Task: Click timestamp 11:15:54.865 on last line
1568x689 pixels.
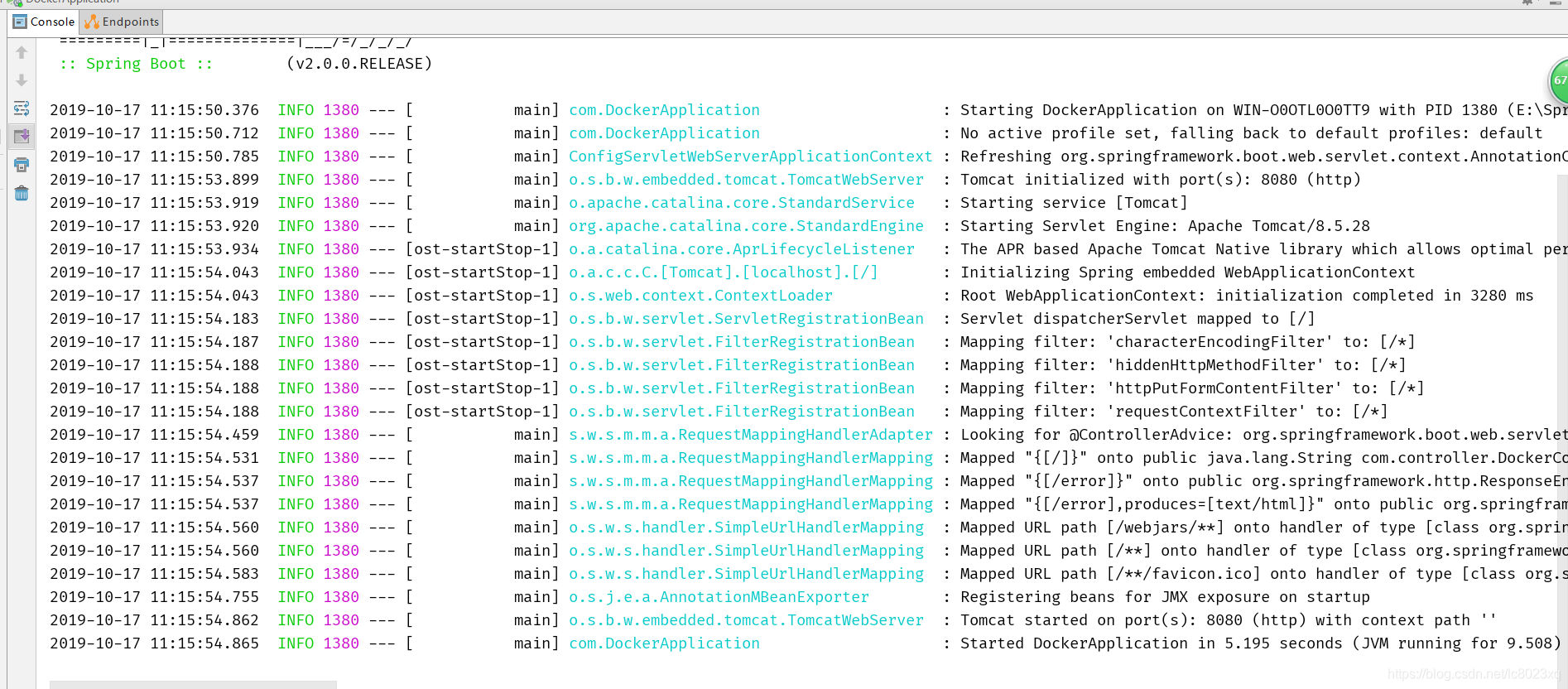Action: [x=154, y=643]
